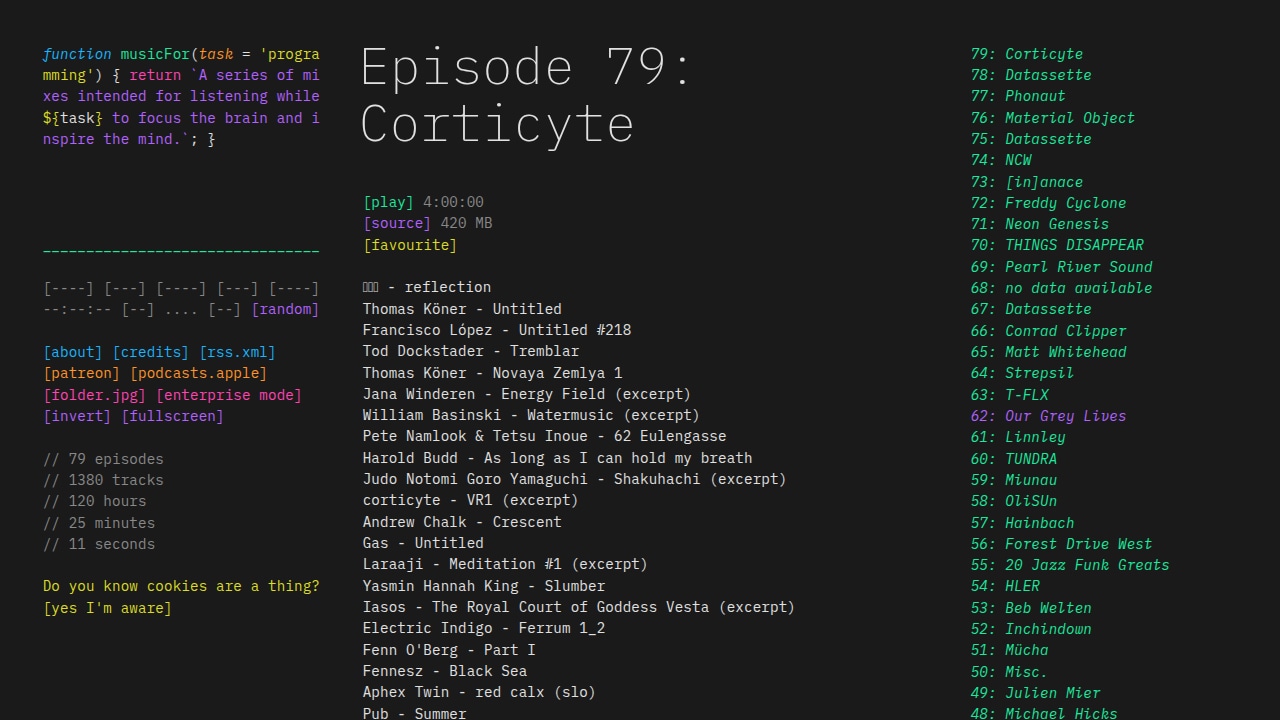The height and width of the screenshot is (720, 1280).
Task: Toggle [enterprise mode]
Action: coord(229,395)
